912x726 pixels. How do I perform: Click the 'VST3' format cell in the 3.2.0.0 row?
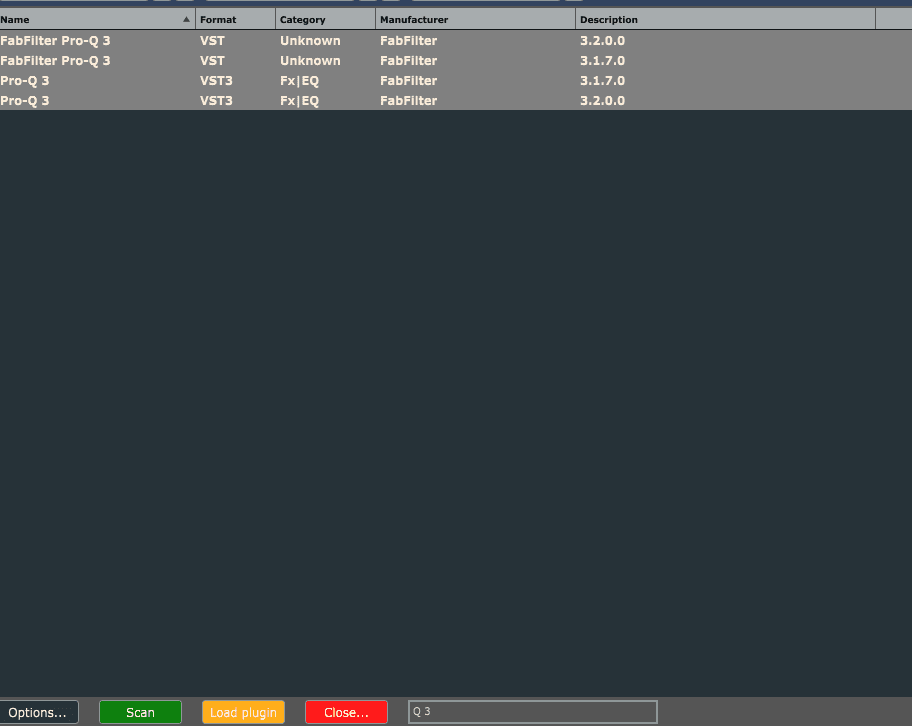point(216,101)
